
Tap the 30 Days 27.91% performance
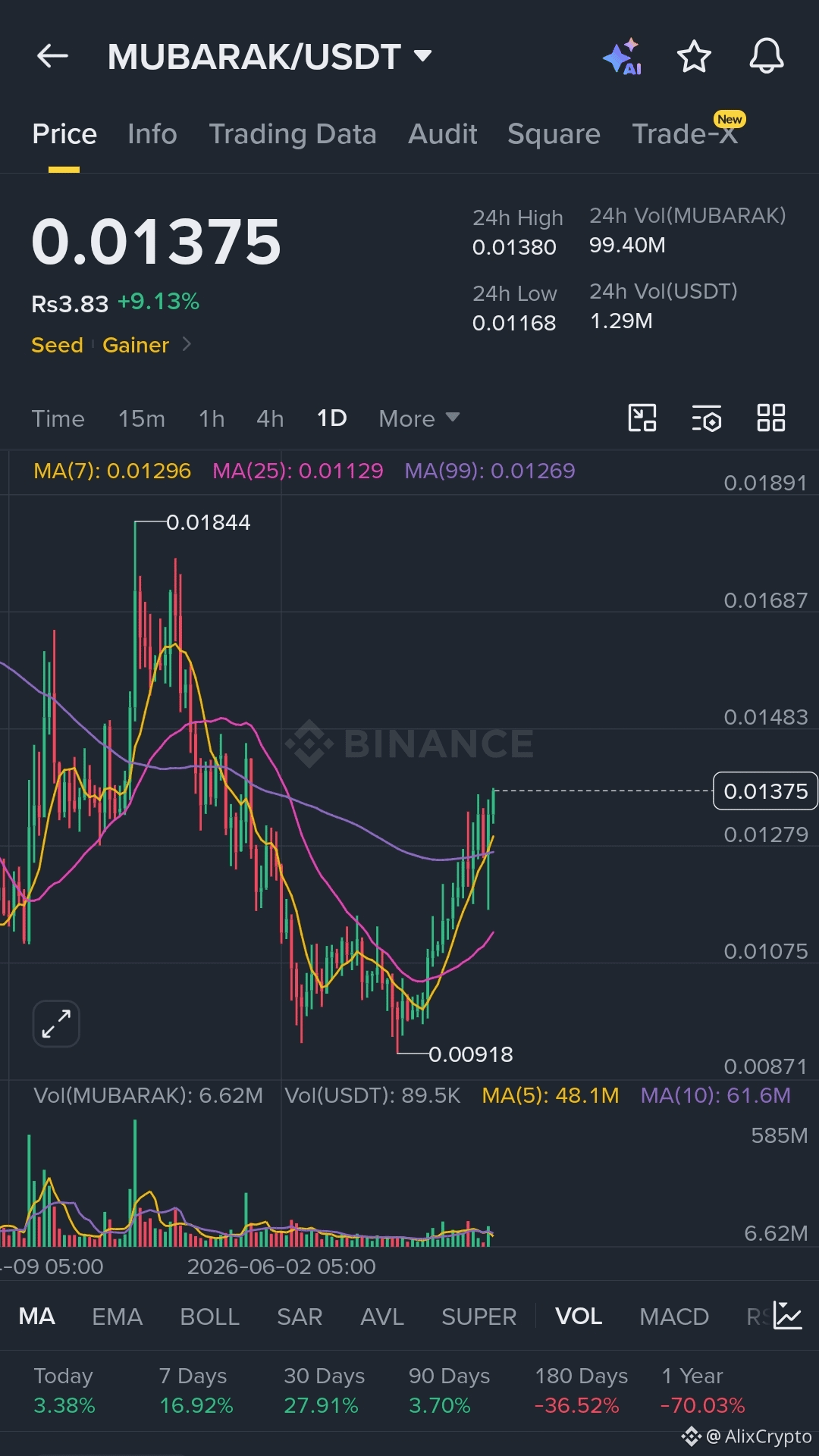324,1390
